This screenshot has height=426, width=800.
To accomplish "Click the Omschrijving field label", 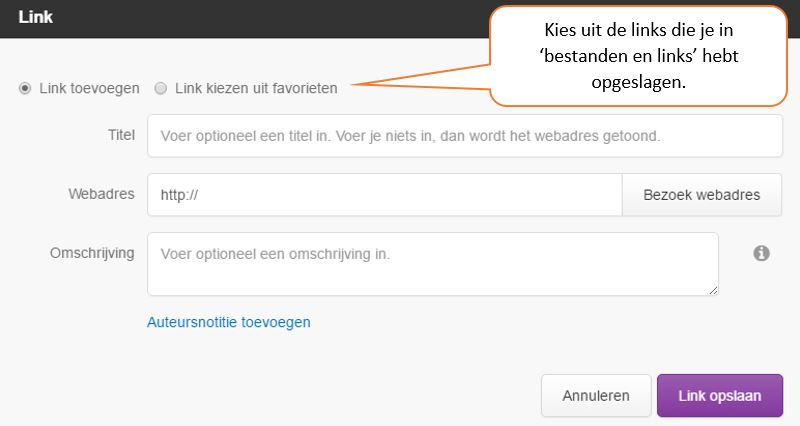I will [x=92, y=253].
